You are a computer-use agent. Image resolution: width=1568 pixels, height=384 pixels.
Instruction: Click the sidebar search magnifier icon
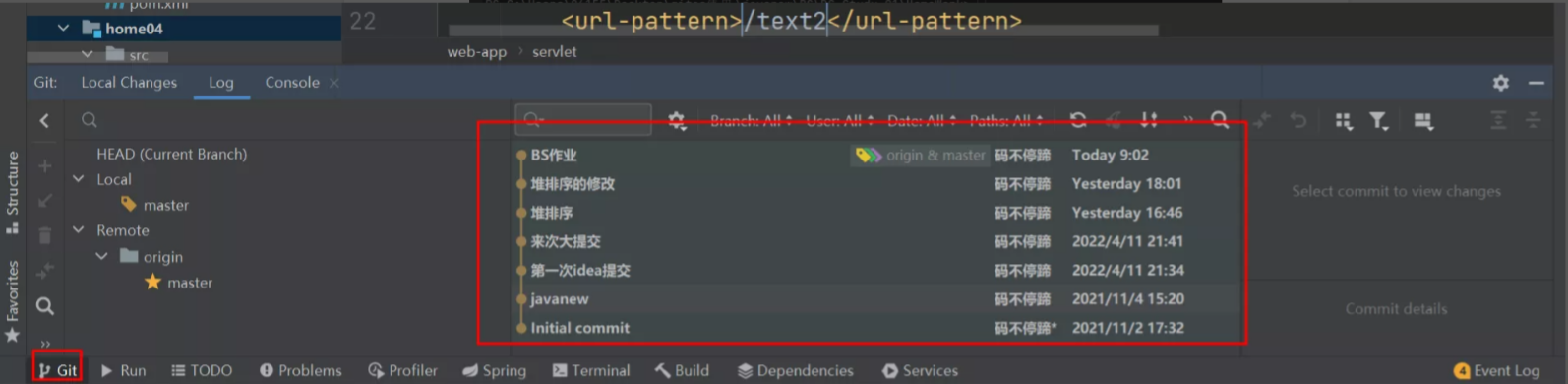(45, 306)
